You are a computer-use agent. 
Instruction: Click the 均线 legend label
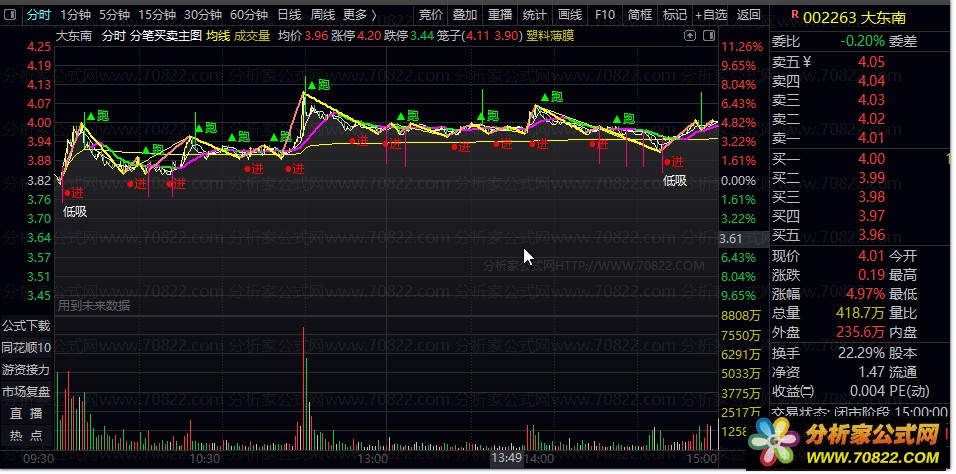pos(218,36)
